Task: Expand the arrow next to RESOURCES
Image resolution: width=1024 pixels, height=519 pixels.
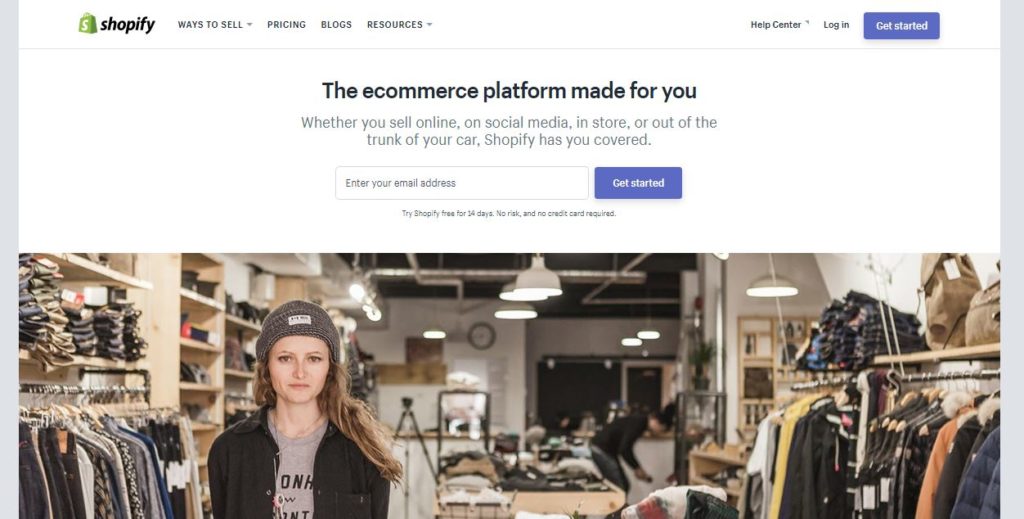Action: click(x=429, y=25)
